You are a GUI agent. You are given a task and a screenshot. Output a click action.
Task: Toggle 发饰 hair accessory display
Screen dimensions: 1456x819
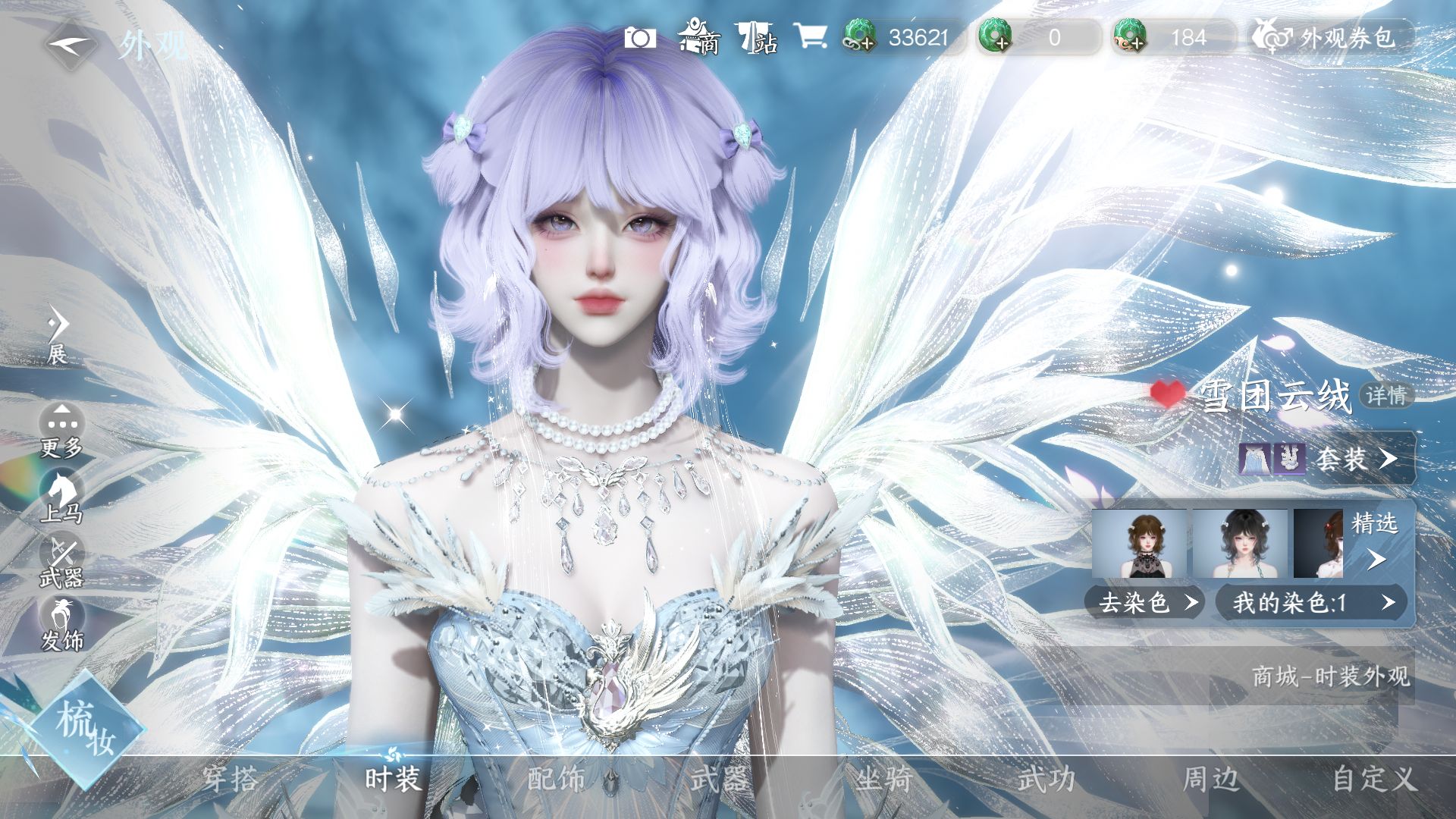61,626
